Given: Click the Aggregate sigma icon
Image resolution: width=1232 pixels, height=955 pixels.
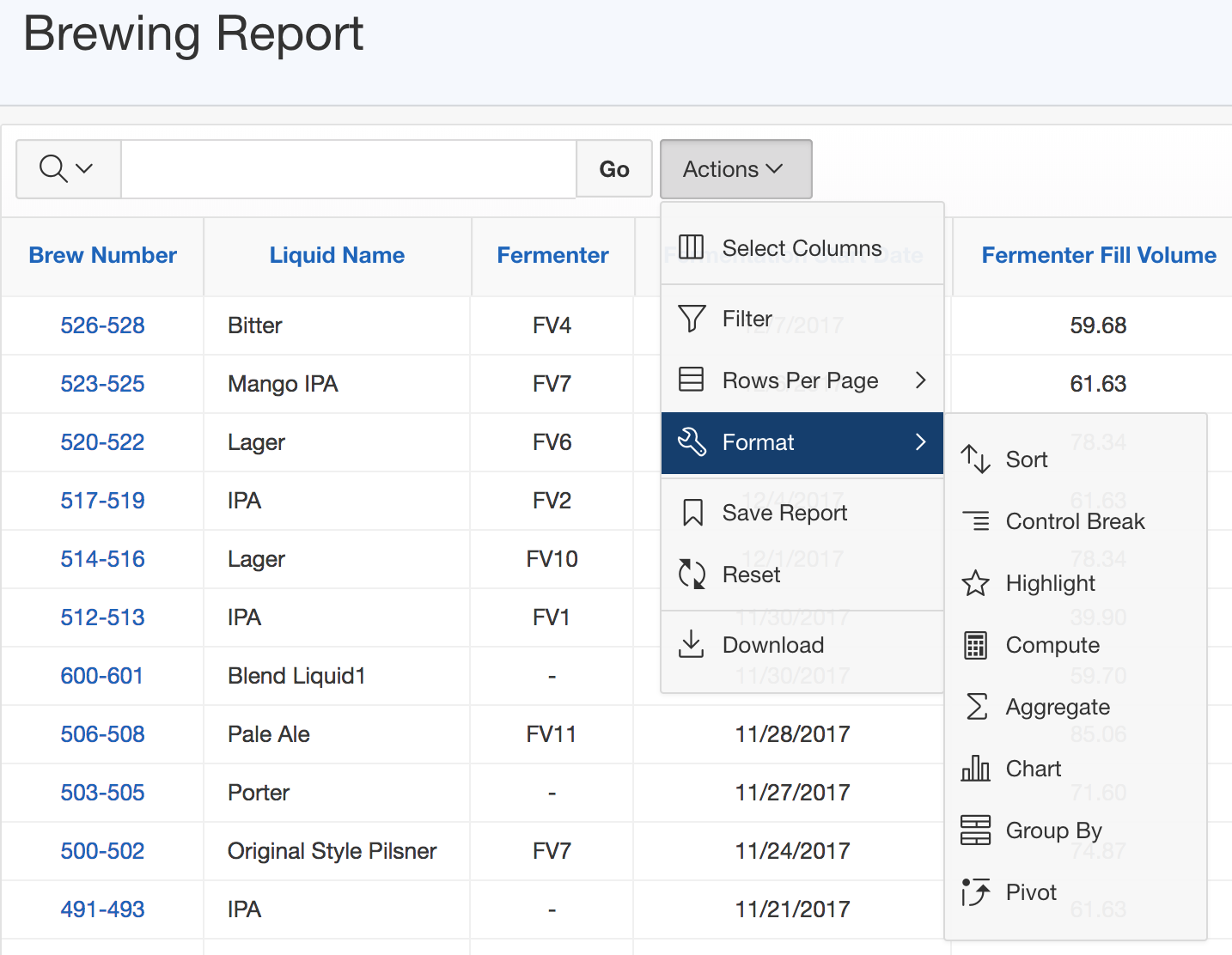Looking at the screenshot, I should [976, 707].
